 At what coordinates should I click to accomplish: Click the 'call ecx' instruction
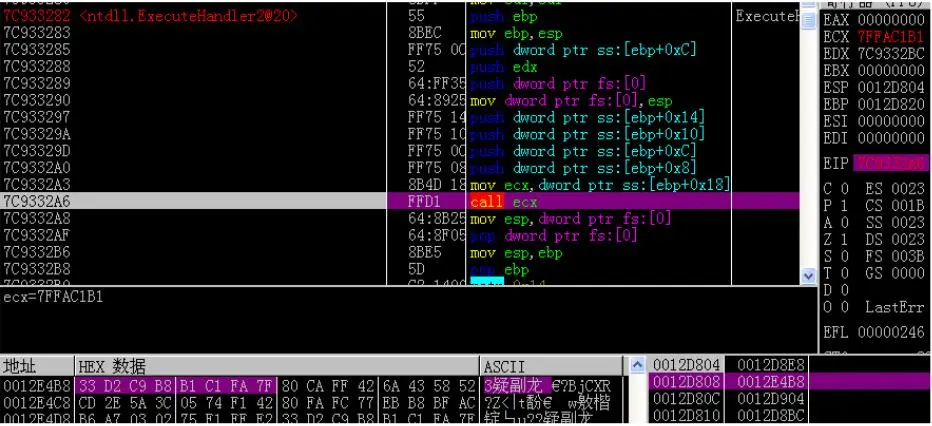click(503, 201)
